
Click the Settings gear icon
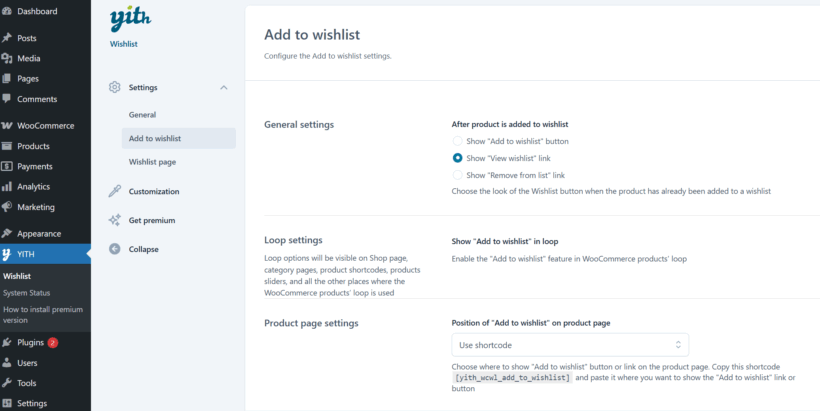pyautogui.click(x=115, y=88)
